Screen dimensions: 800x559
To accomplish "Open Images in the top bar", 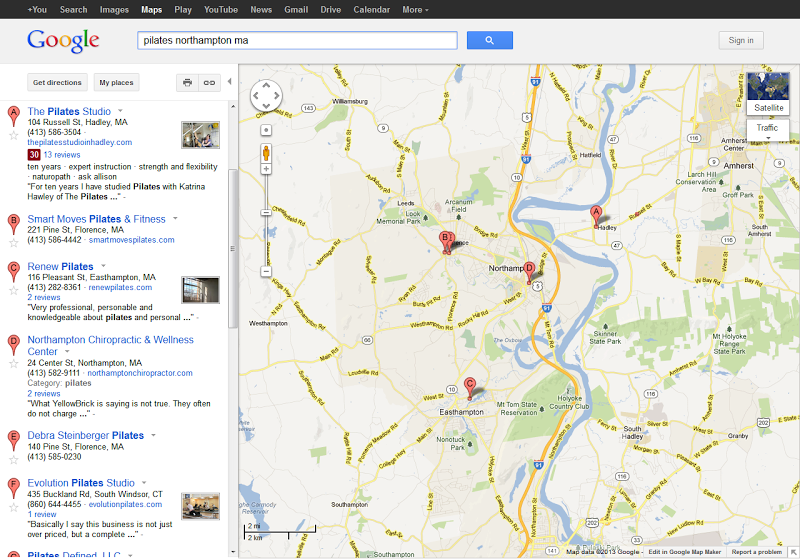I will [114, 10].
